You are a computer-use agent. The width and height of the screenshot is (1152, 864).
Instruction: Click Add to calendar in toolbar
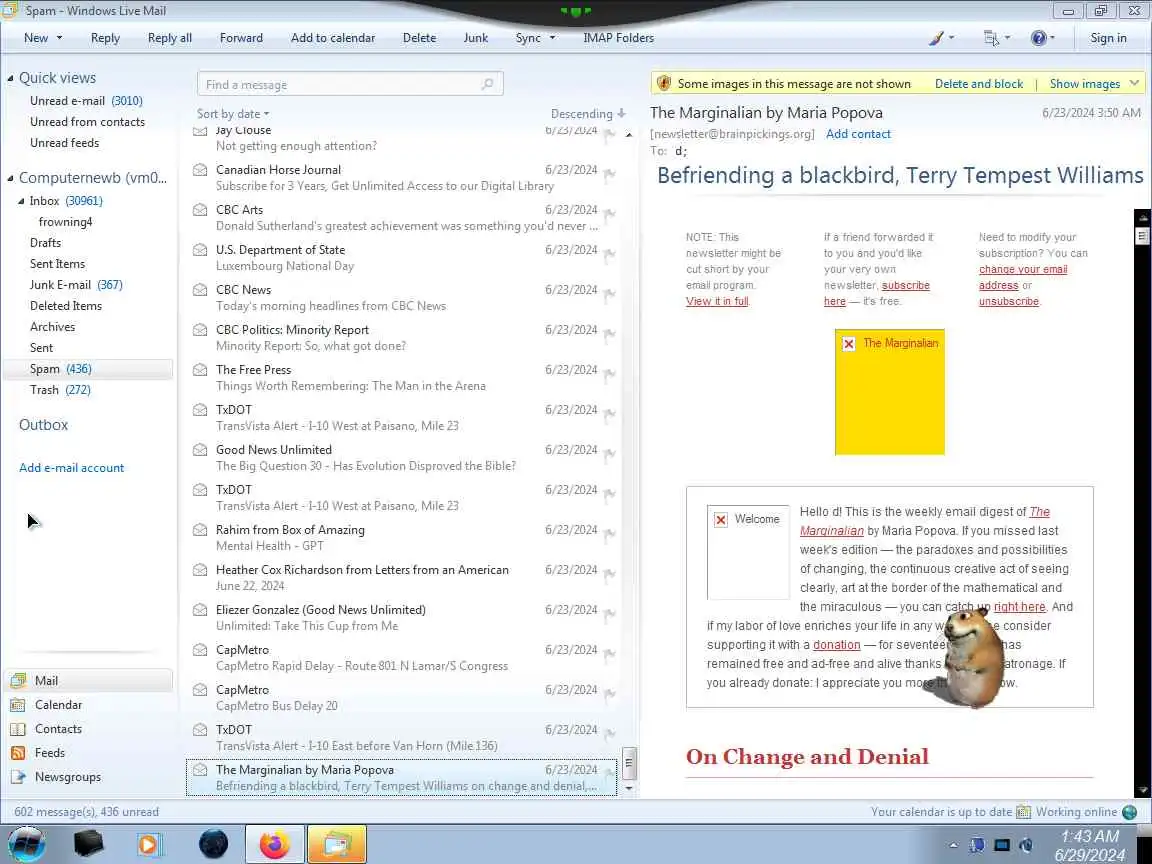333,38
